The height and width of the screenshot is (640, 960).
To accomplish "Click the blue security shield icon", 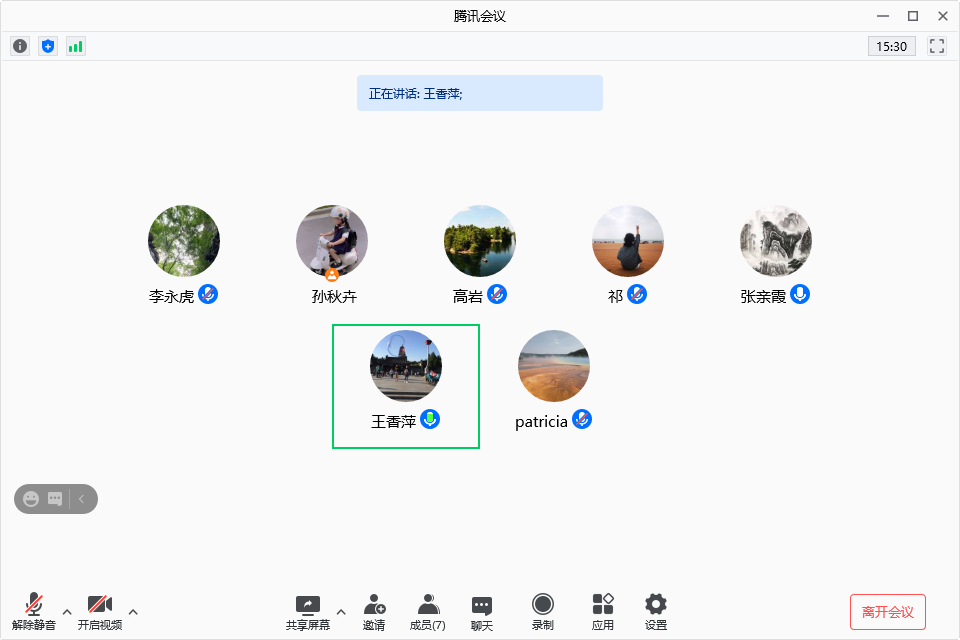I will (48, 46).
